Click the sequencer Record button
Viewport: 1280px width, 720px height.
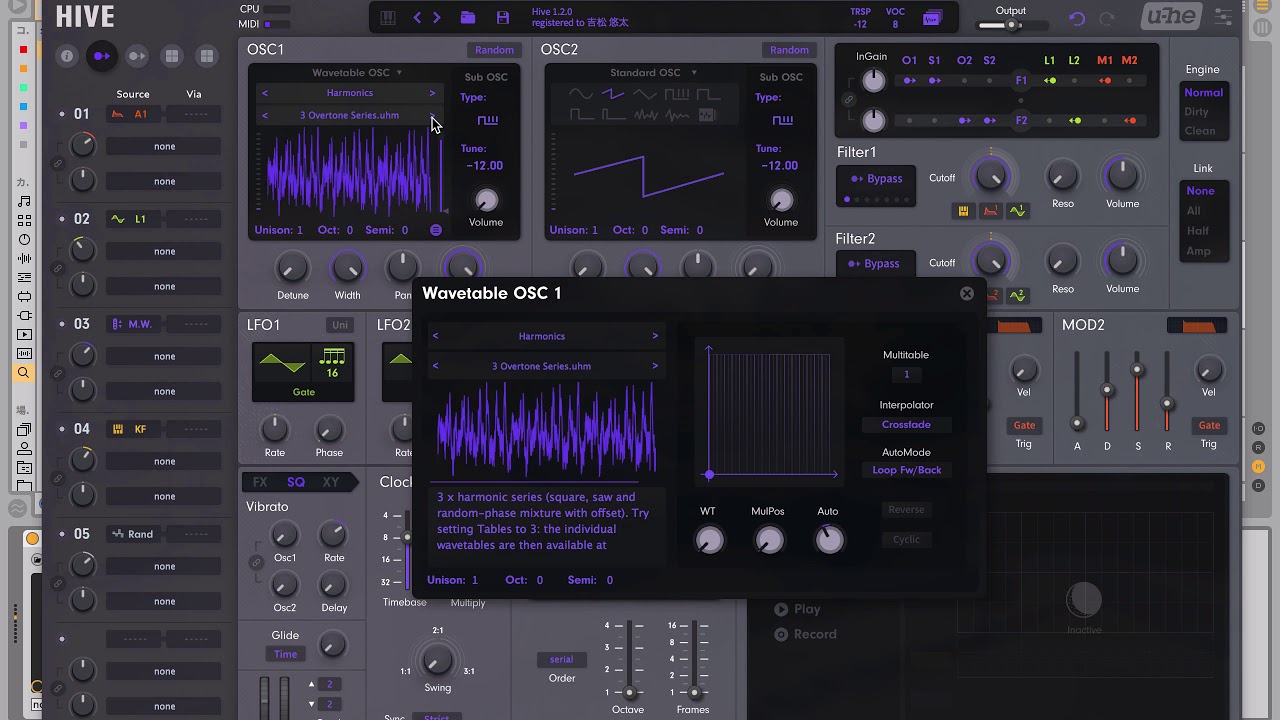[x=805, y=634]
